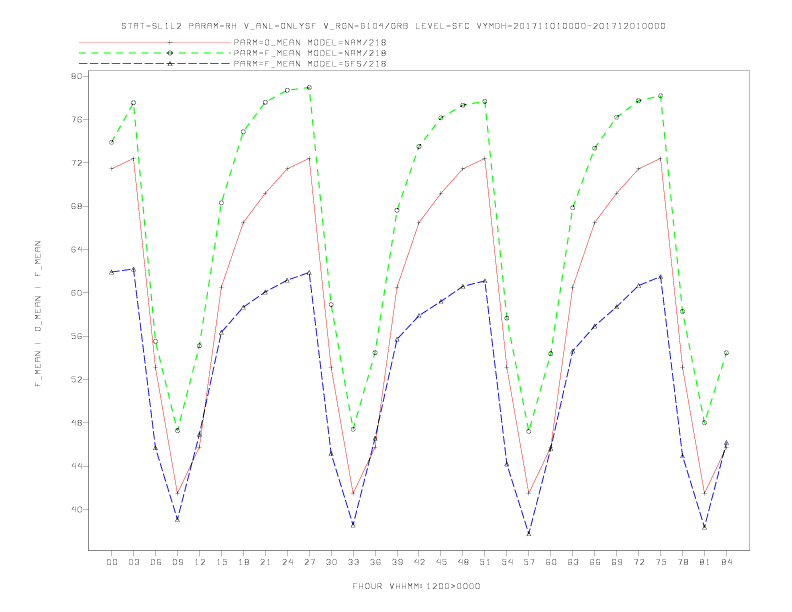This screenshot has height=612, width=792.
Task: Click the blue GFS forecast point at hour 57
Action: tap(529, 533)
